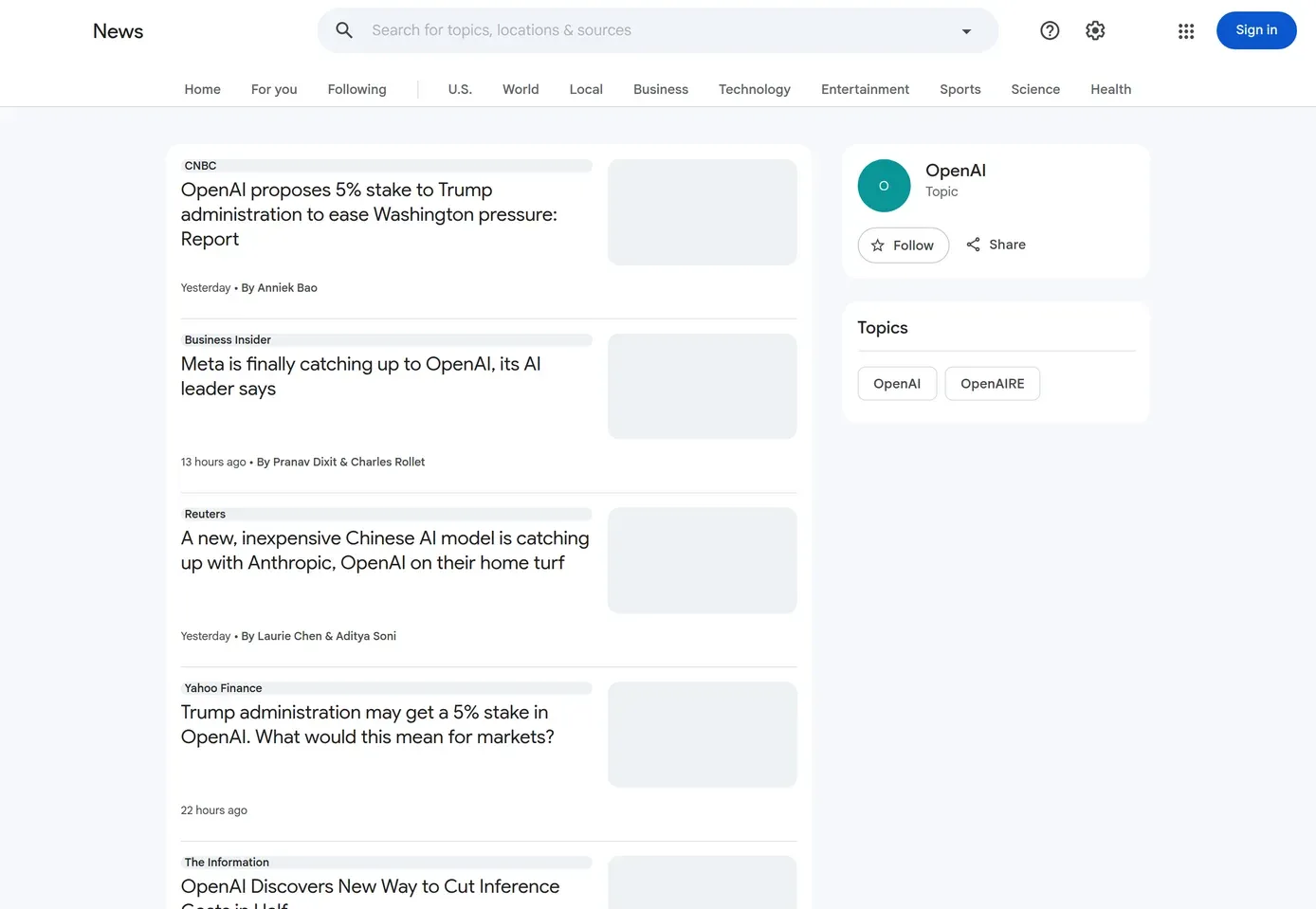Screen dimensions: 1316x909
Task: Click byline Laurie Chen & Aditya Soni
Action: point(319,637)
